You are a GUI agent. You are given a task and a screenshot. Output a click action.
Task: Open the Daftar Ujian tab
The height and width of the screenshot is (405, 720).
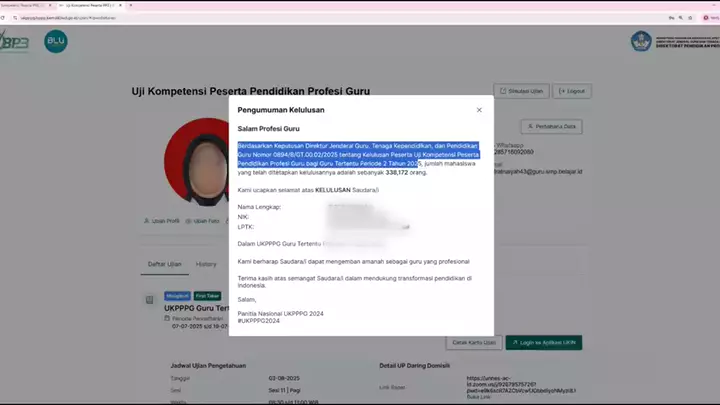coord(164,264)
